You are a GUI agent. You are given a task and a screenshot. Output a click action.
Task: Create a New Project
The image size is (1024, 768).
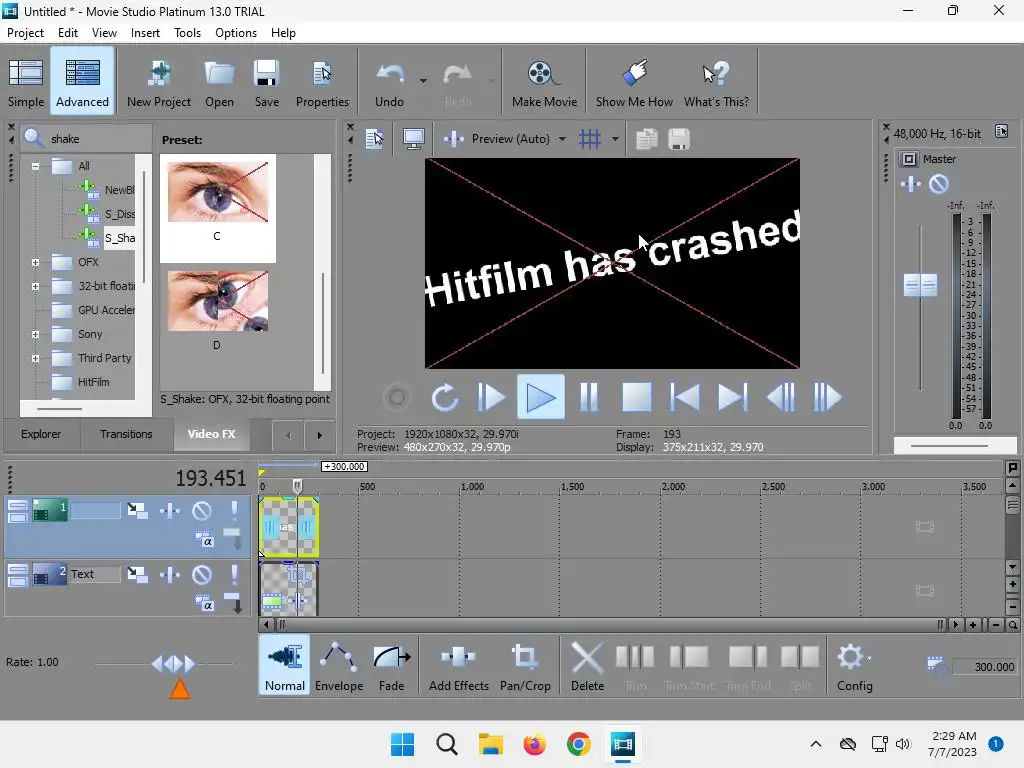click(x=159, y=82)
